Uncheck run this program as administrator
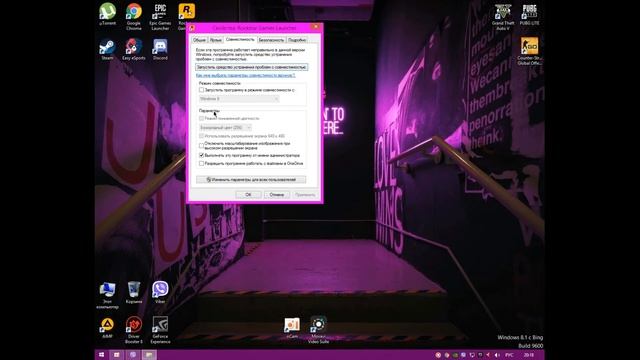Image resolution: width=640 pixels, height=360 pixels. pos(201,156)
